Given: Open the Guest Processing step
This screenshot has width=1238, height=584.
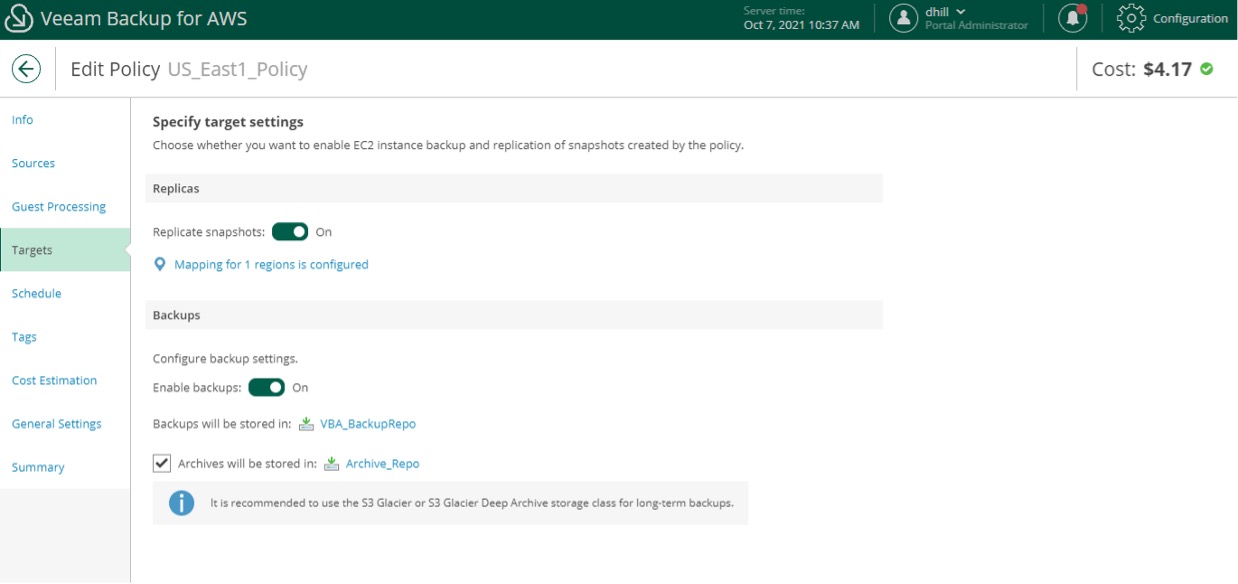Looking at the screenshot, I should [x=58, y=207].
